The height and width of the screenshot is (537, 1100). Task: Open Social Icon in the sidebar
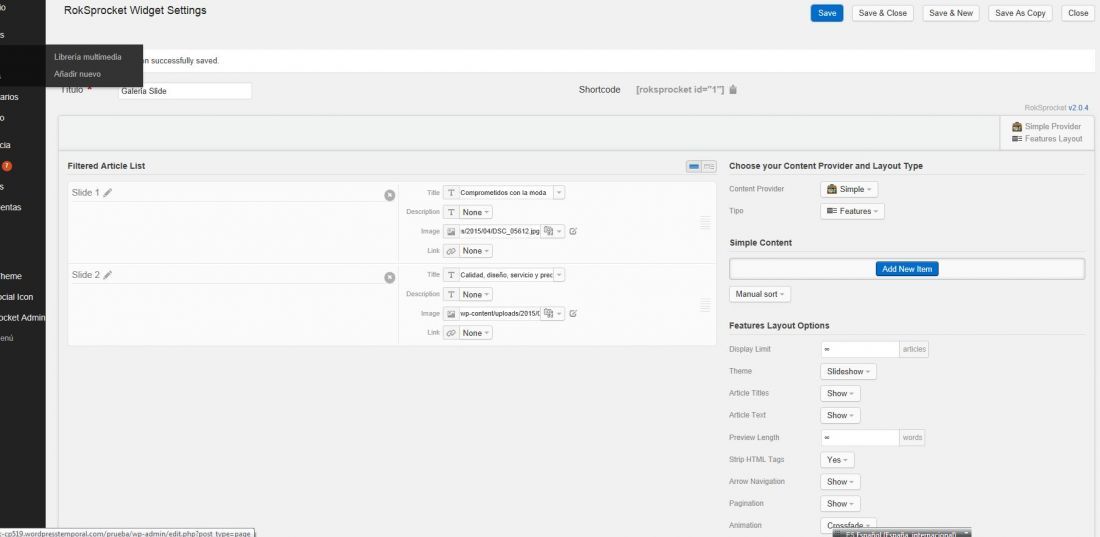tap(16, 297)
